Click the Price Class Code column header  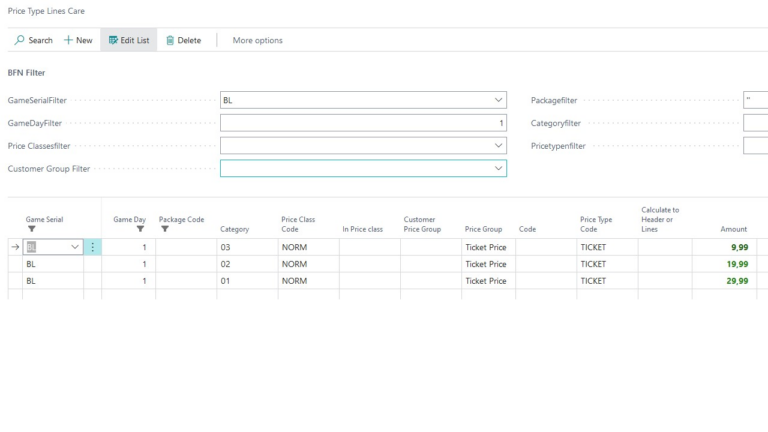click(298, 224)
